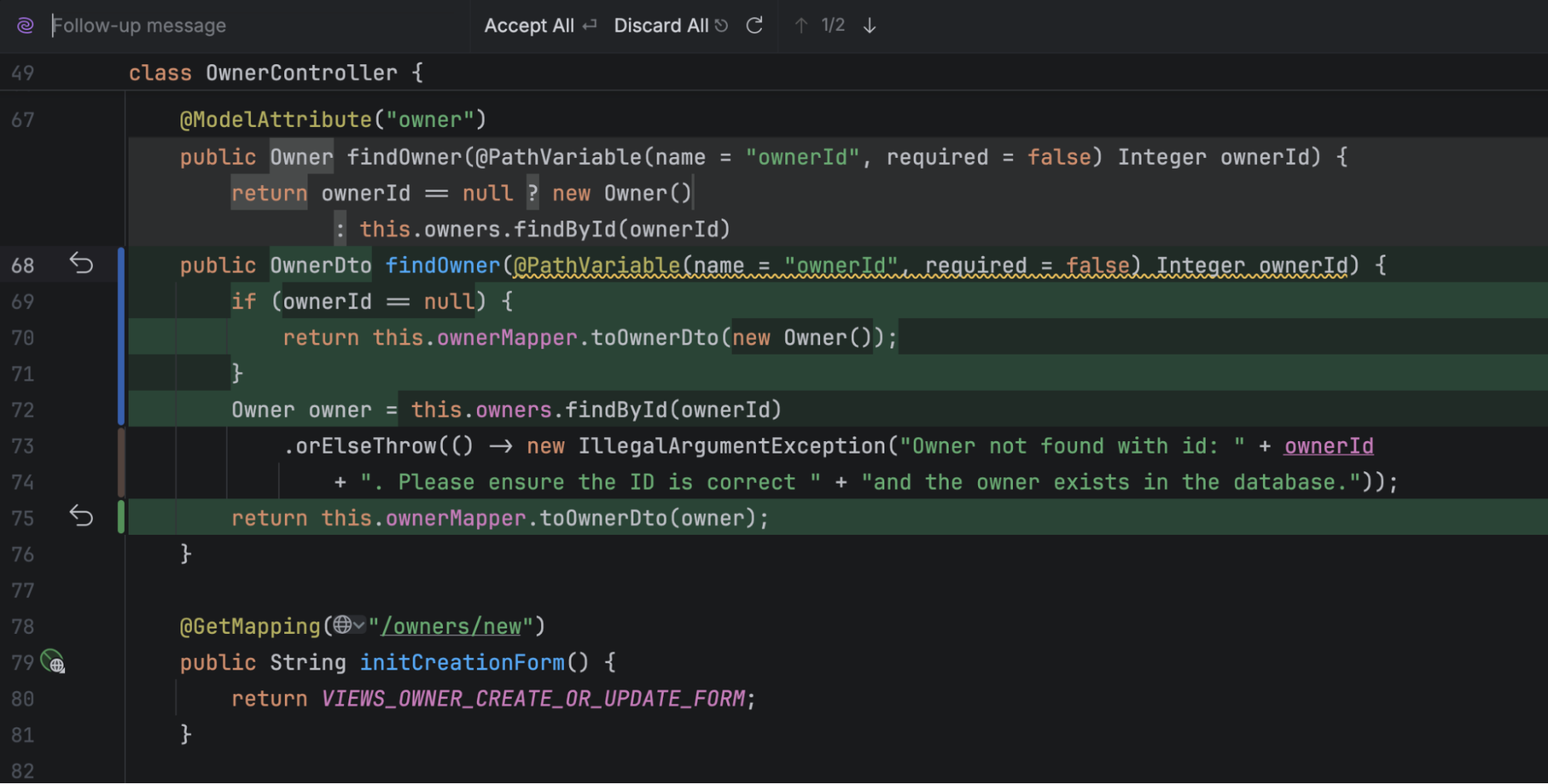Click "Owner owner" declaration on line 72
The height and width of the screenshot is (784, 1548).
(301, 410)
